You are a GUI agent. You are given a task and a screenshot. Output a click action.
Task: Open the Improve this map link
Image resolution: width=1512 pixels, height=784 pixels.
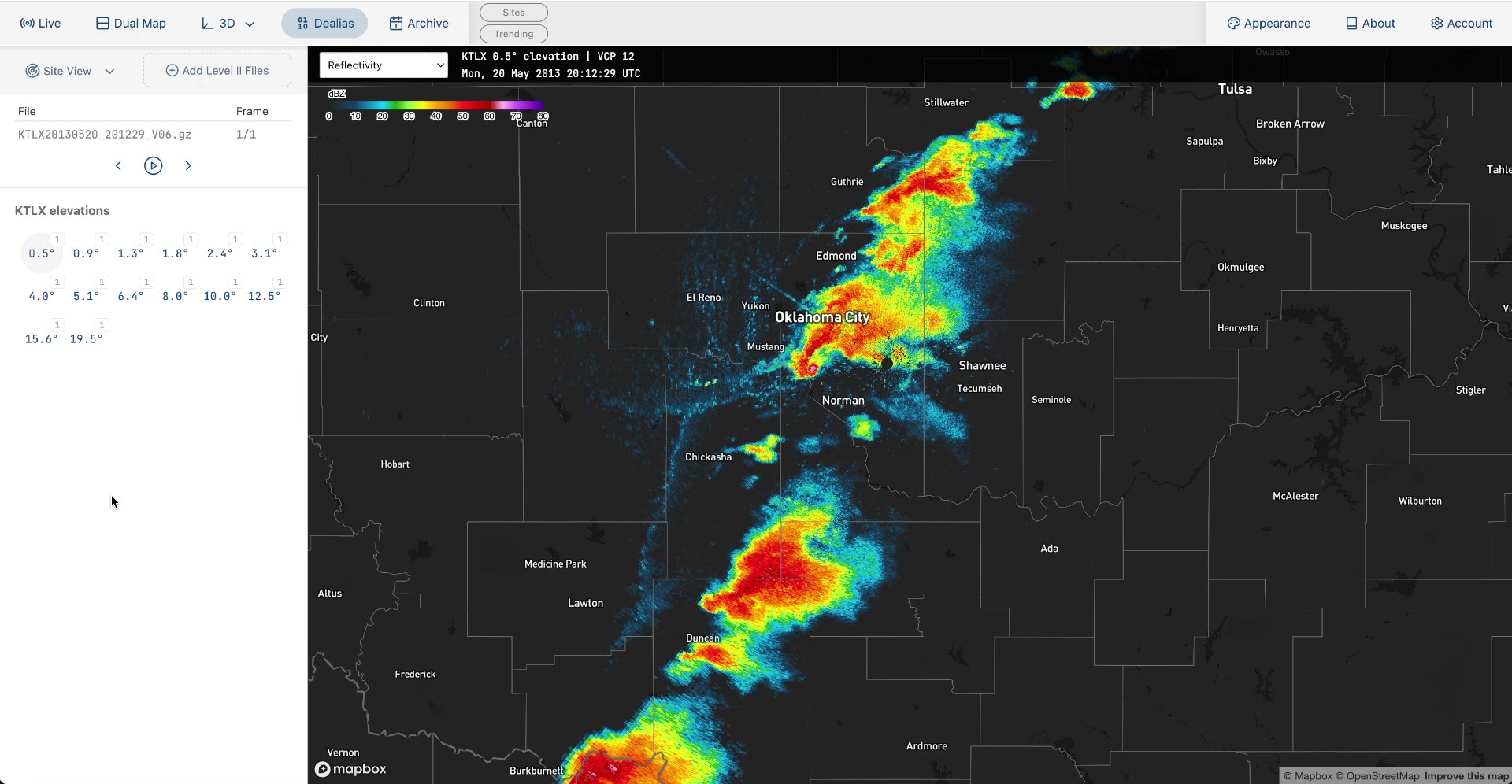pos(1466,776)
